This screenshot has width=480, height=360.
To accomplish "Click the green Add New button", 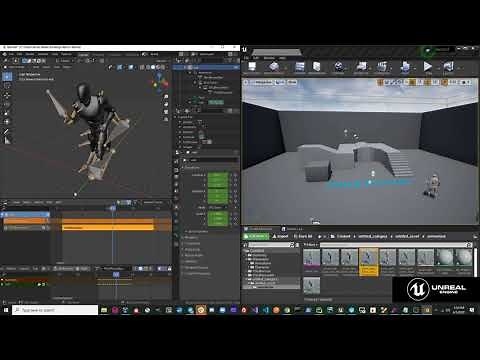I will [256, 236].
